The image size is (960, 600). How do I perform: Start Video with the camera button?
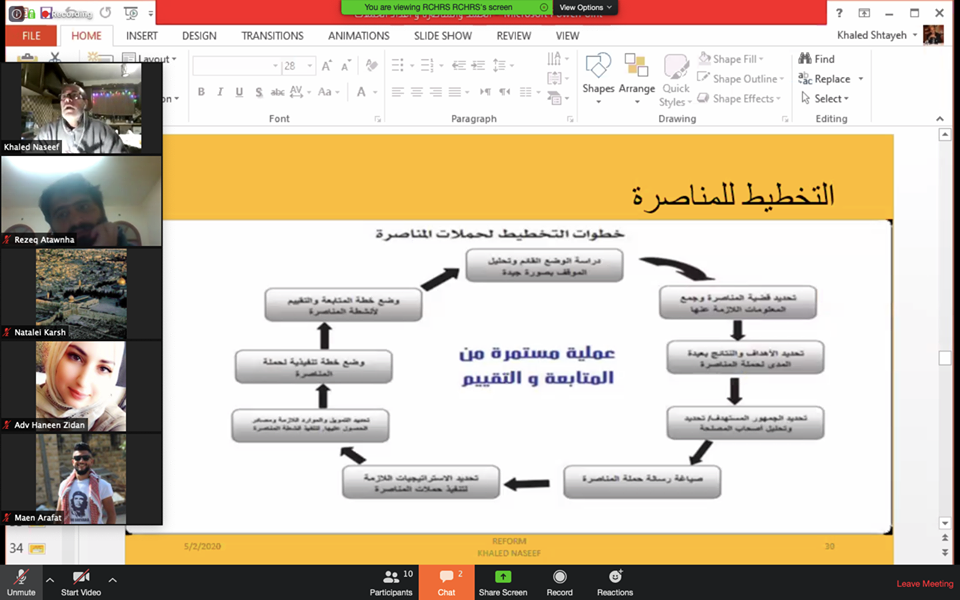(81, 578)
